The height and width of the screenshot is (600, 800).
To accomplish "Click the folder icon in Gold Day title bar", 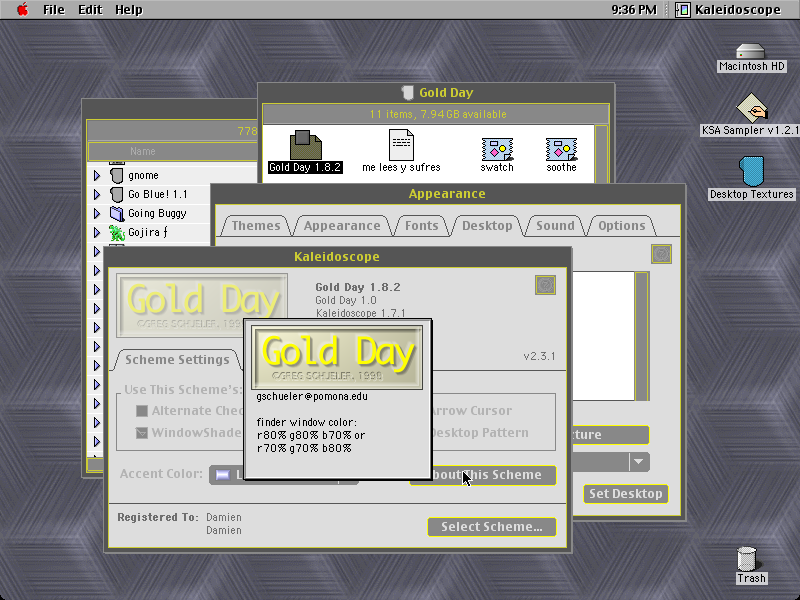I will [x=407, y=92].
